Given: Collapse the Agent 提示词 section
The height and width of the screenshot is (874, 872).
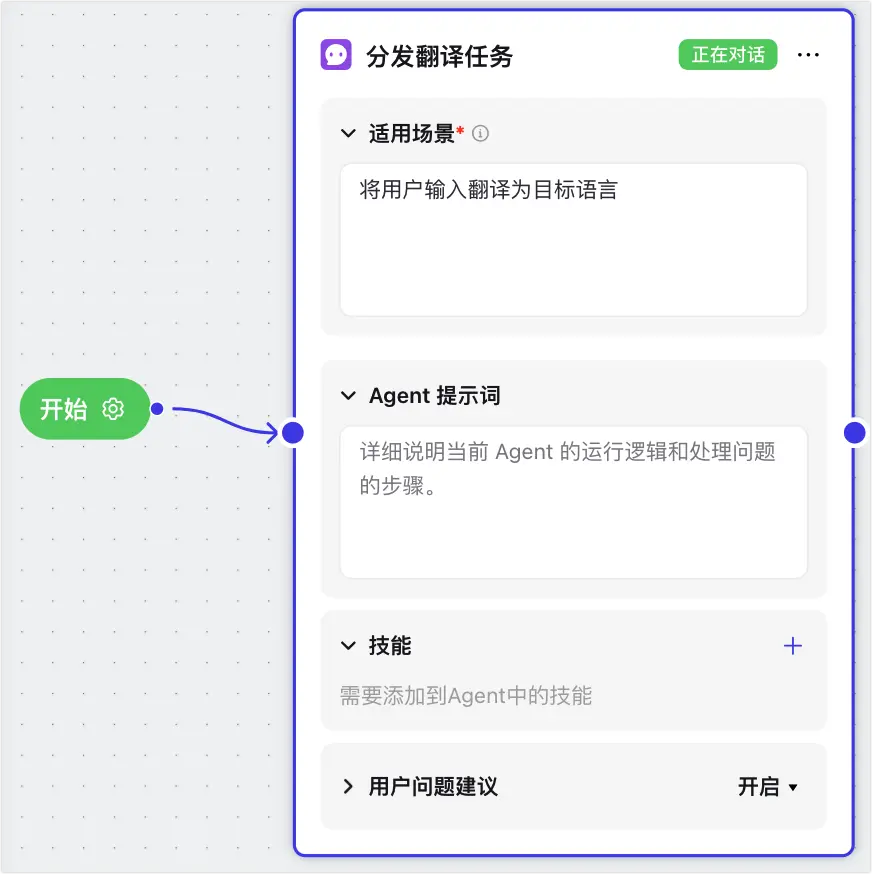Looking at the screenshot, I should (347, 395).
